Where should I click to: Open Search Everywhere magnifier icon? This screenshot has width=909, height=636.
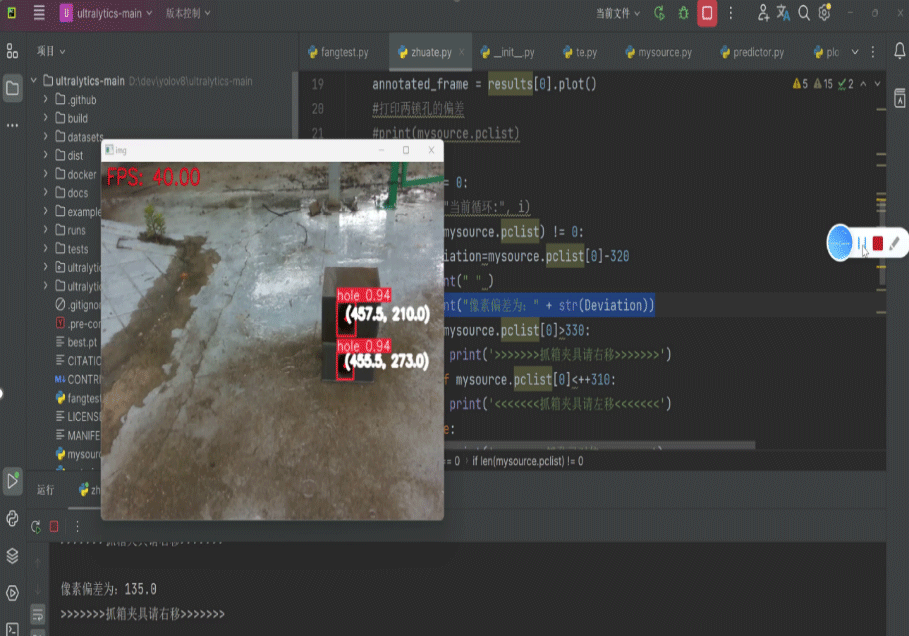[x=804, y=13]
